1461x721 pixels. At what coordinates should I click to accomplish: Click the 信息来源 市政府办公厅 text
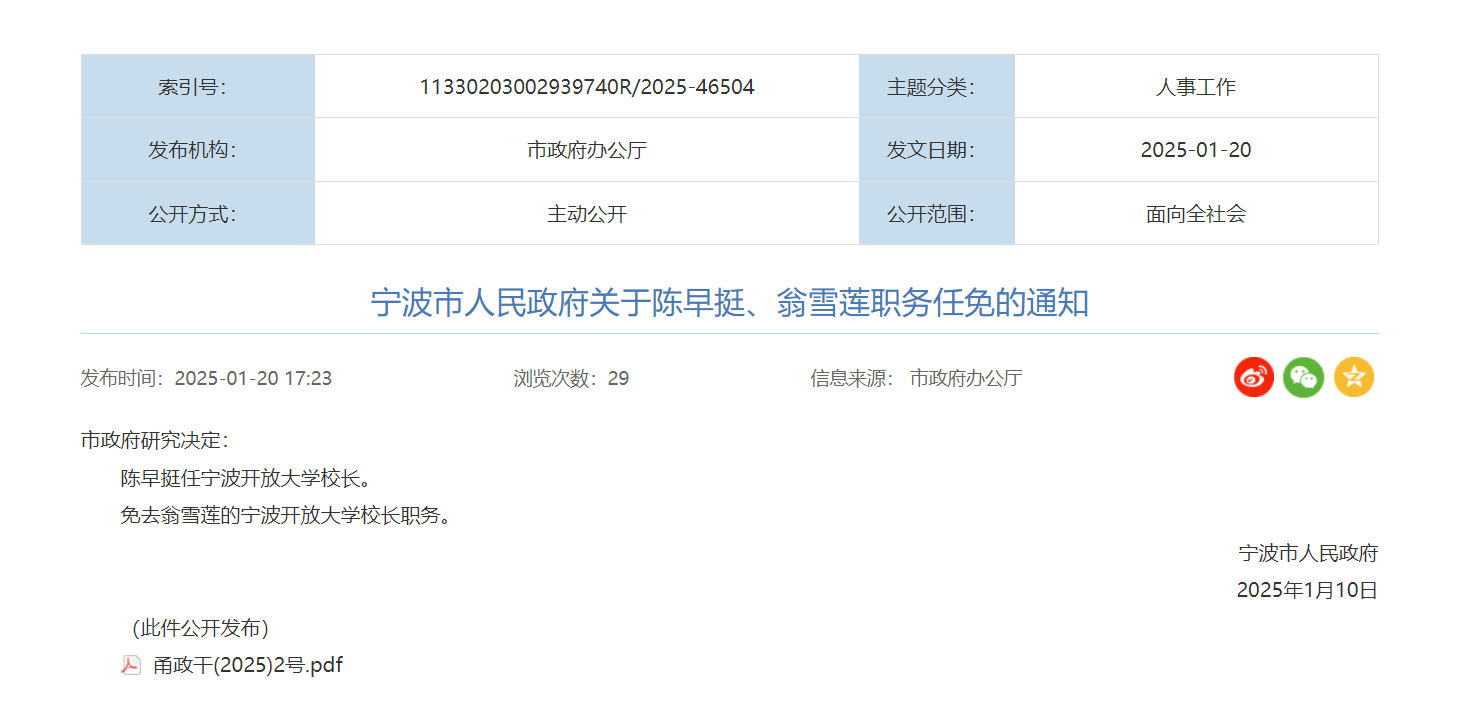pos(916,378)
